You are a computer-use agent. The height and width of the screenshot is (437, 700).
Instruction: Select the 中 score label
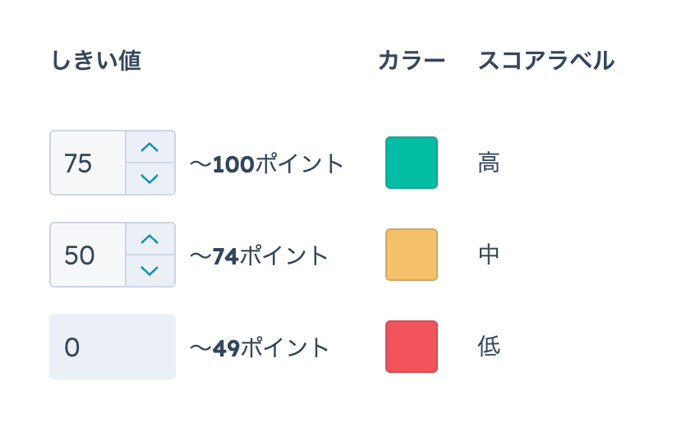coord(489,255)
